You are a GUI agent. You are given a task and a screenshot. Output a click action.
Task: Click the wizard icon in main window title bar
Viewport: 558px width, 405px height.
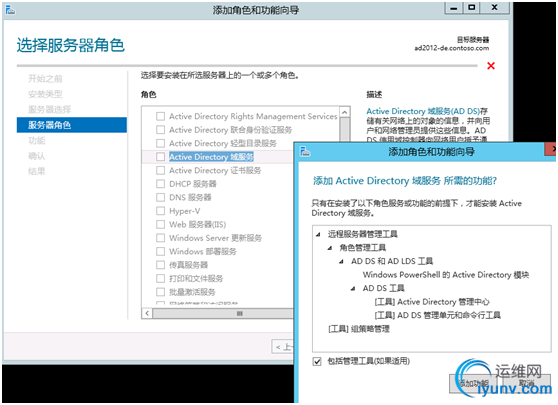pos(10,10)
